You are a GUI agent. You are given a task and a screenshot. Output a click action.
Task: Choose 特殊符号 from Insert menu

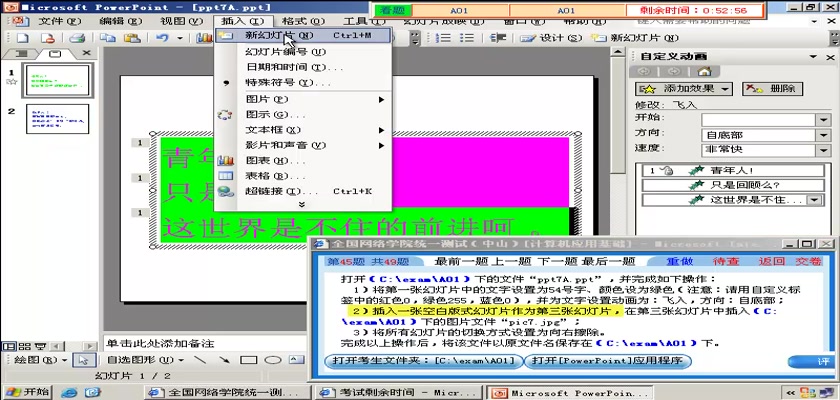tap(303, 83)
